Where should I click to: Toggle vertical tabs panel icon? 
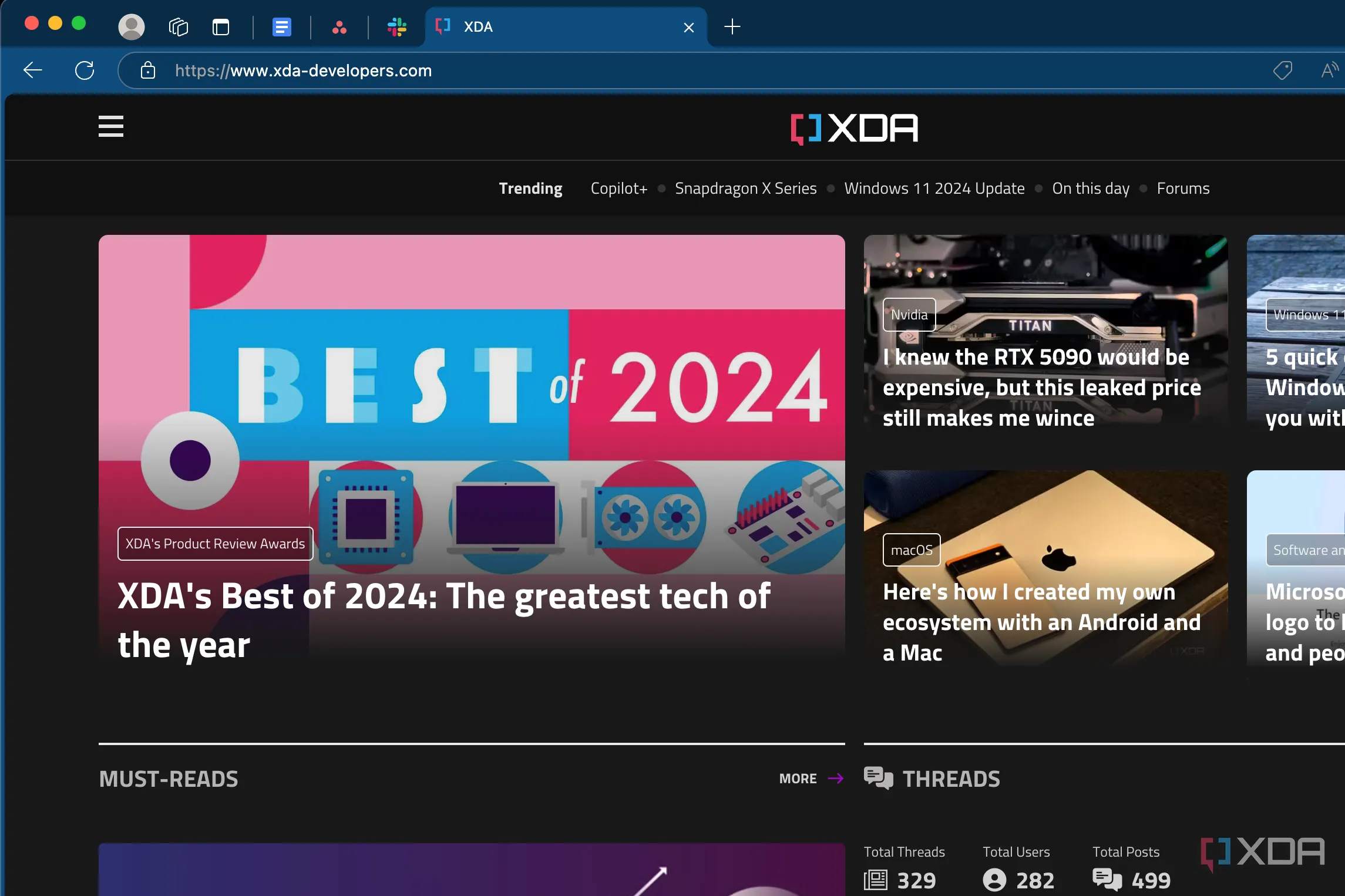pos(221,27)
